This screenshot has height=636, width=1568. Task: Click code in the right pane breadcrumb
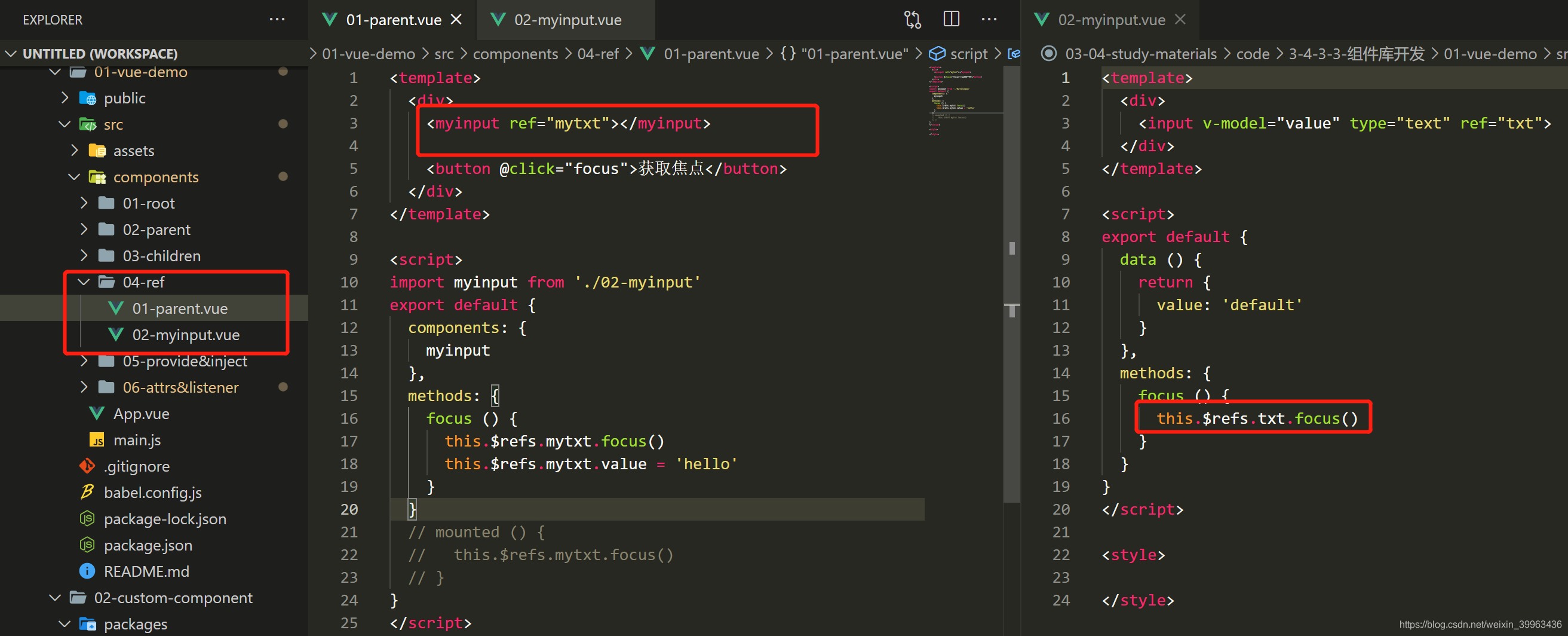coord(1252,54)
